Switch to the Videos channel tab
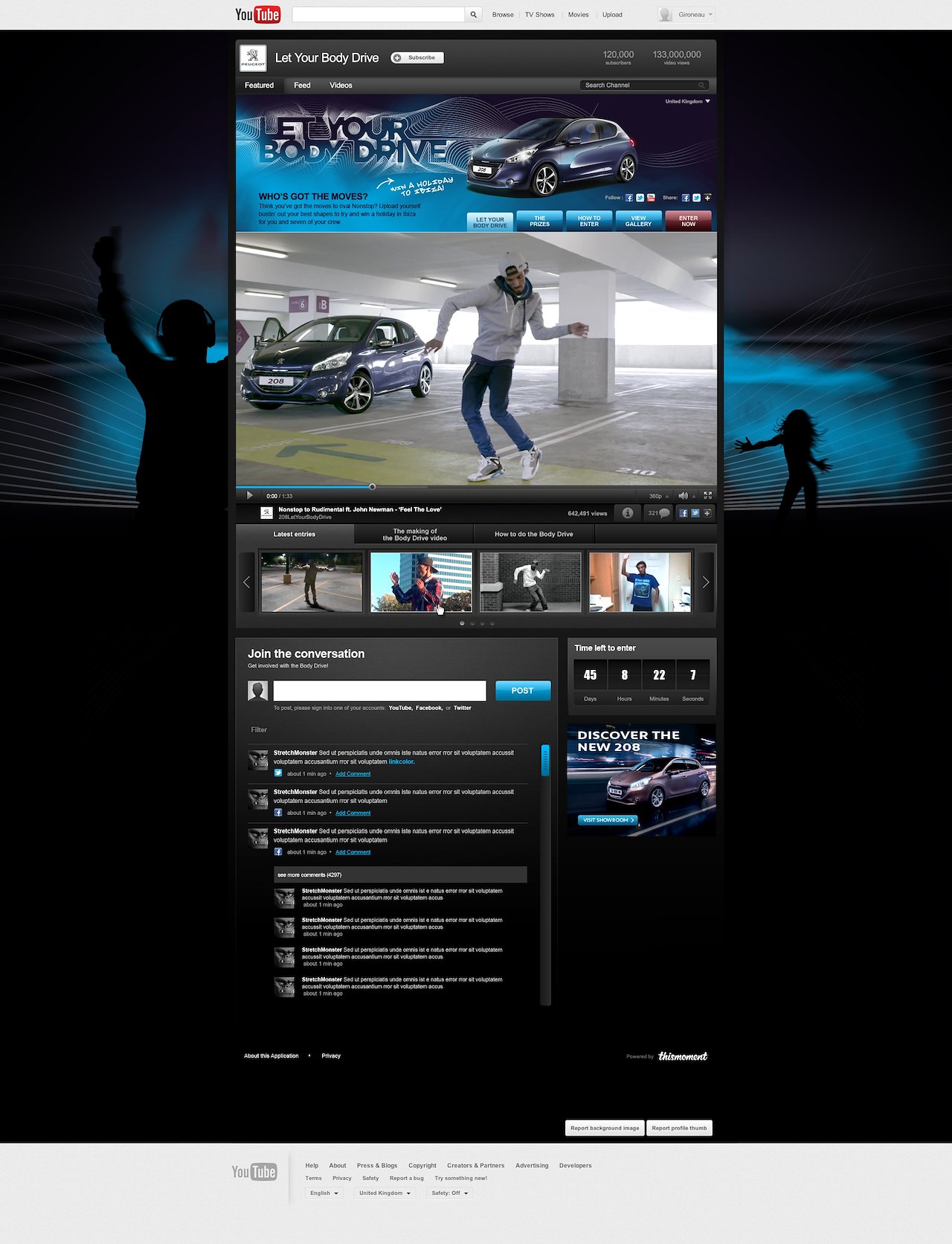The image size is (952, 1244). point(341,86)
